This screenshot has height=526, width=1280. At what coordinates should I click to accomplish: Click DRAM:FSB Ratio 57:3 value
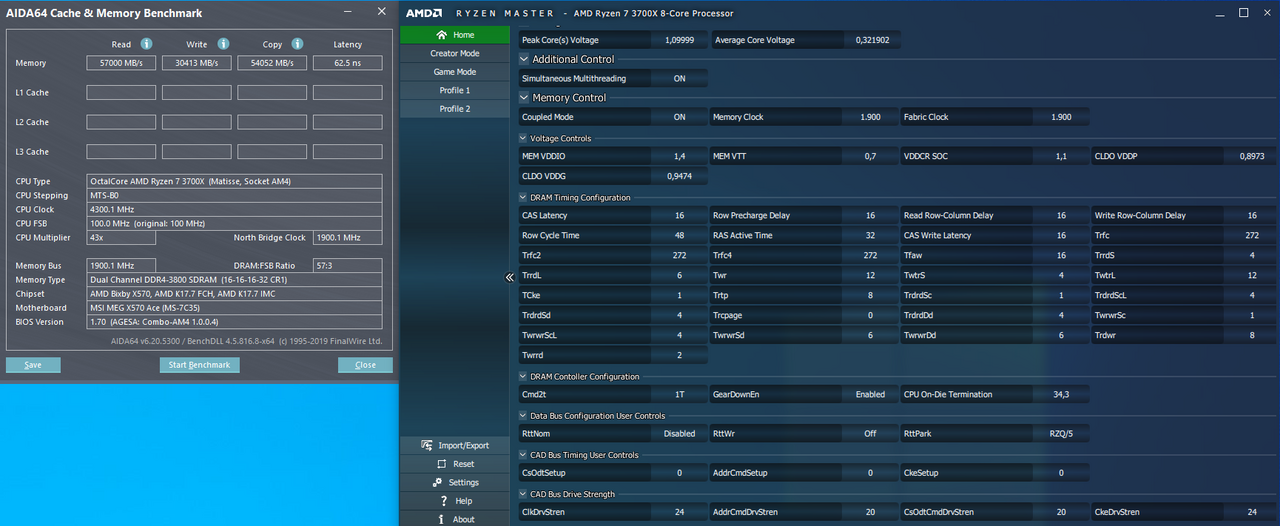(x=348, y=266)
